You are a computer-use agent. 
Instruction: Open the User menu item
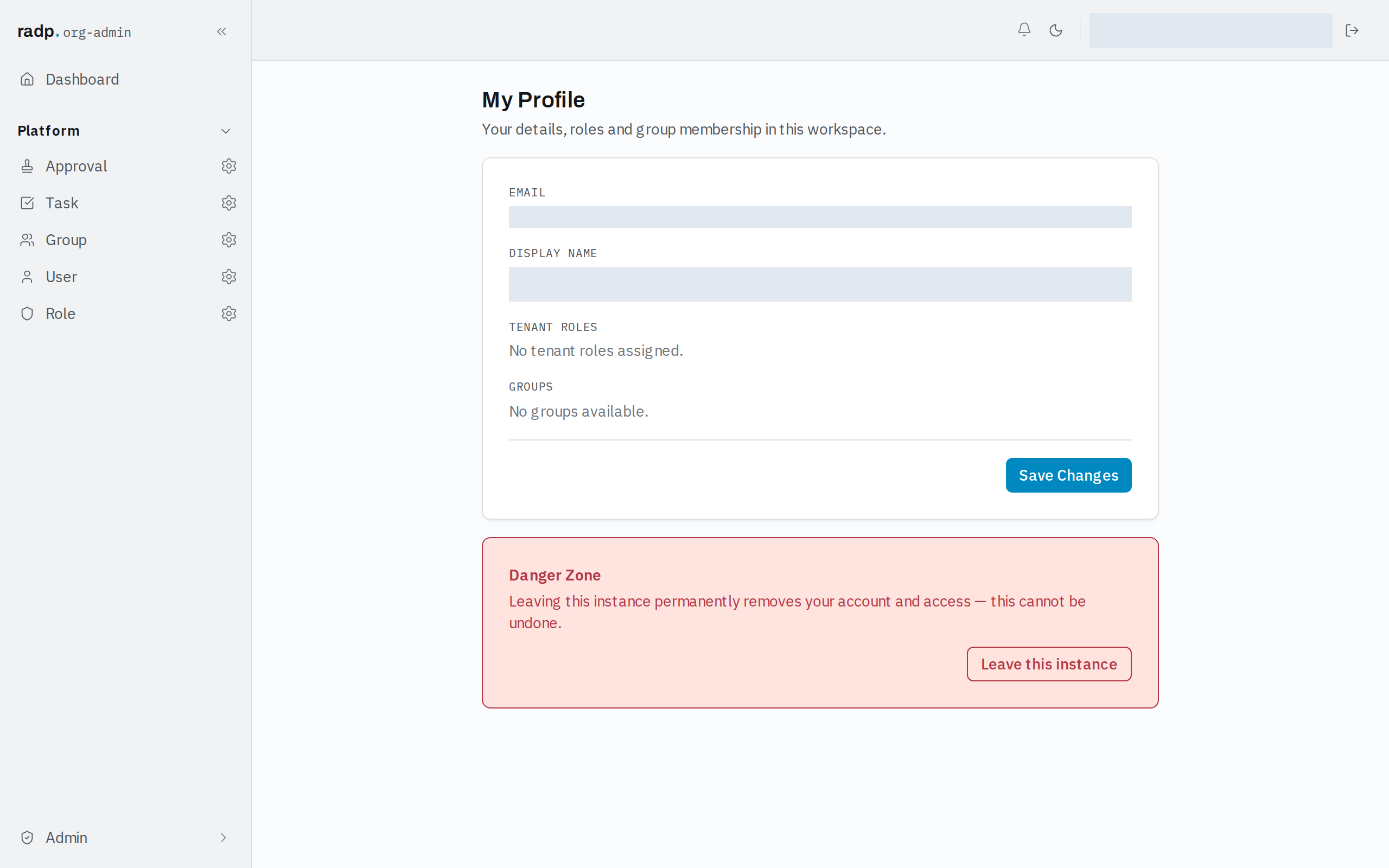(x=61, y=277)
